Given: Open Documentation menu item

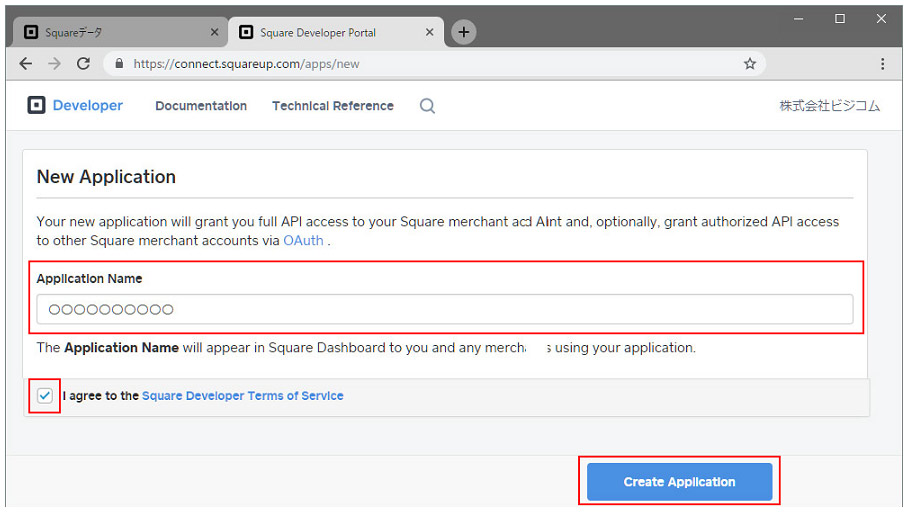Looking at the screenshot, I should 201,106.
